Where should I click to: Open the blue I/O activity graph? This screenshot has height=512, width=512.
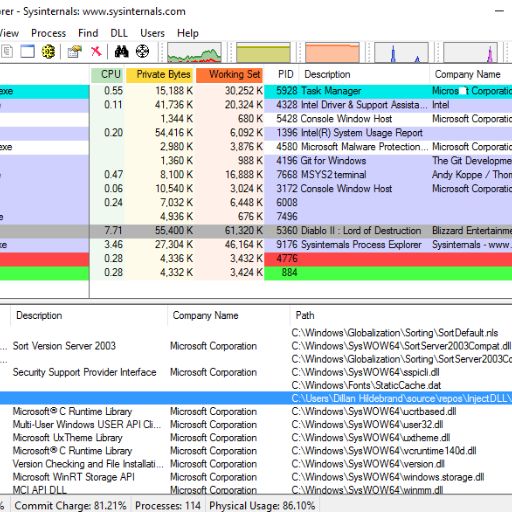401,52
